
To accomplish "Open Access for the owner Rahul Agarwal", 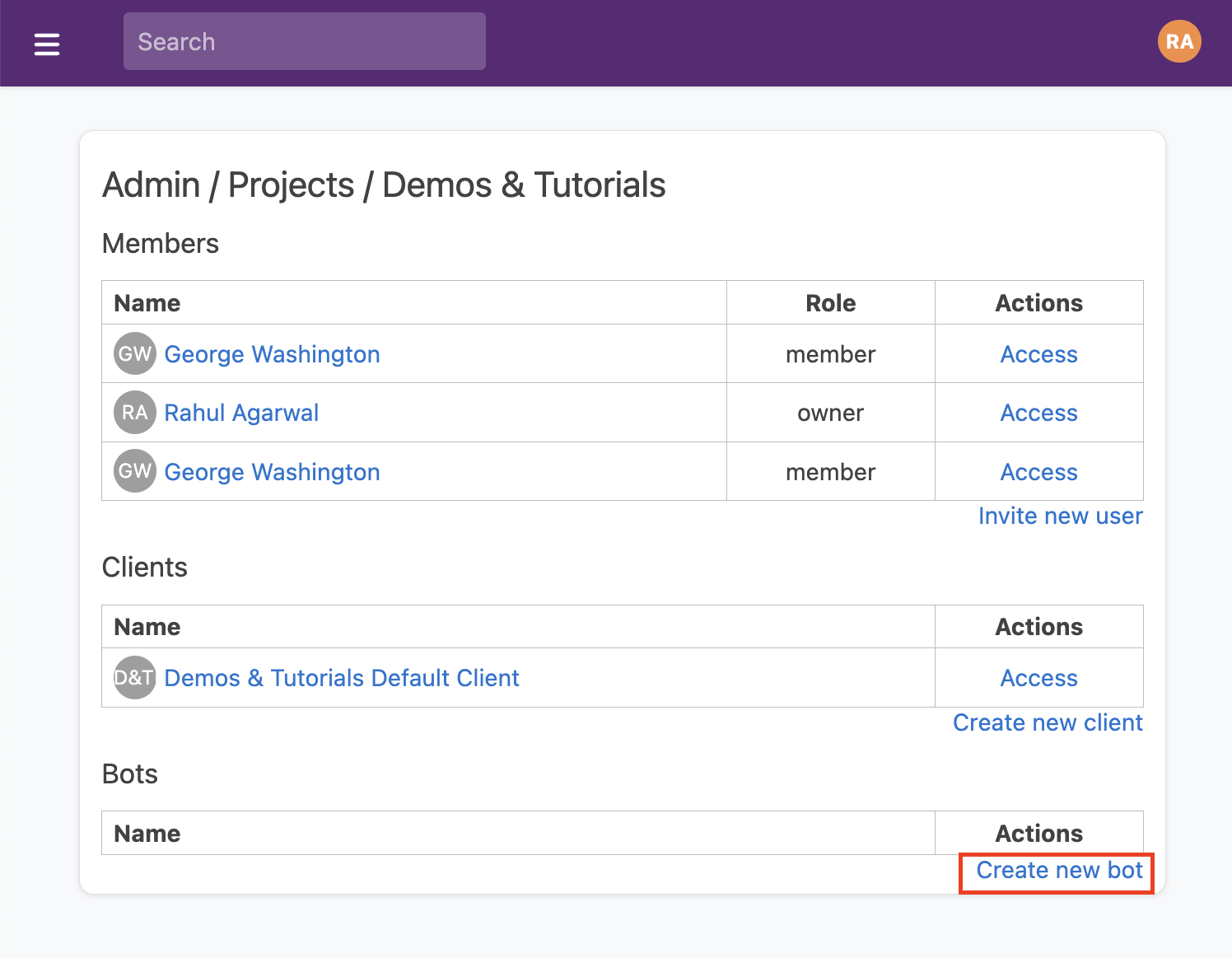I will click(x=1038, y=413).
